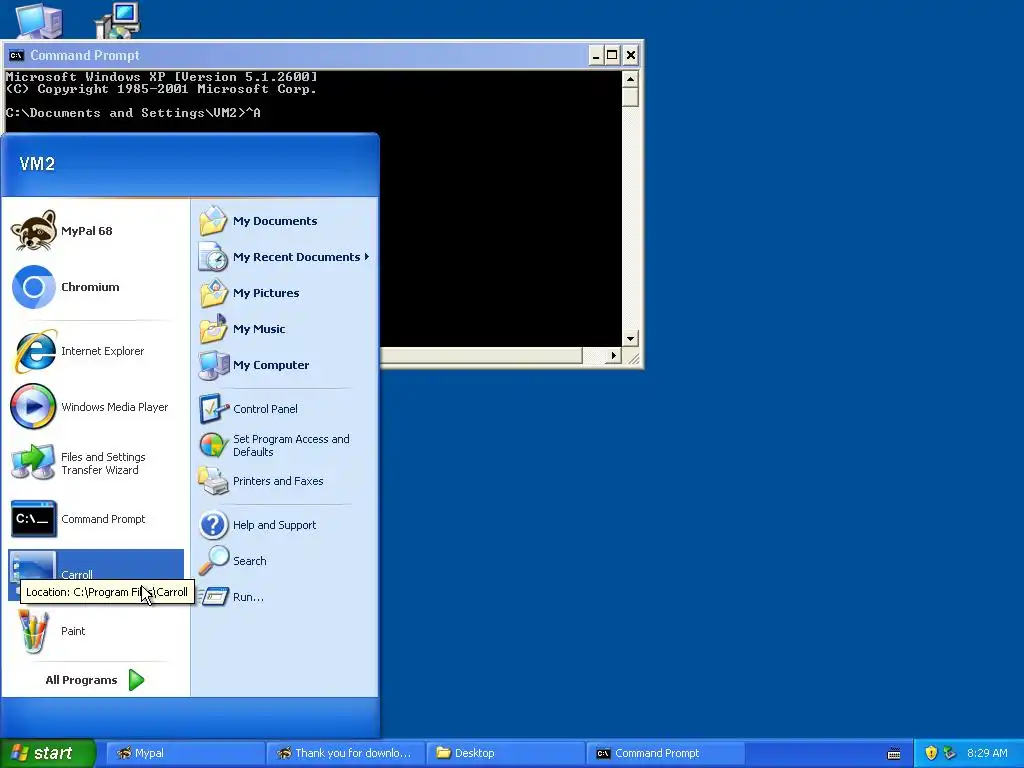Click Command Prompt scroll up arrow

[x=630, y=79]
